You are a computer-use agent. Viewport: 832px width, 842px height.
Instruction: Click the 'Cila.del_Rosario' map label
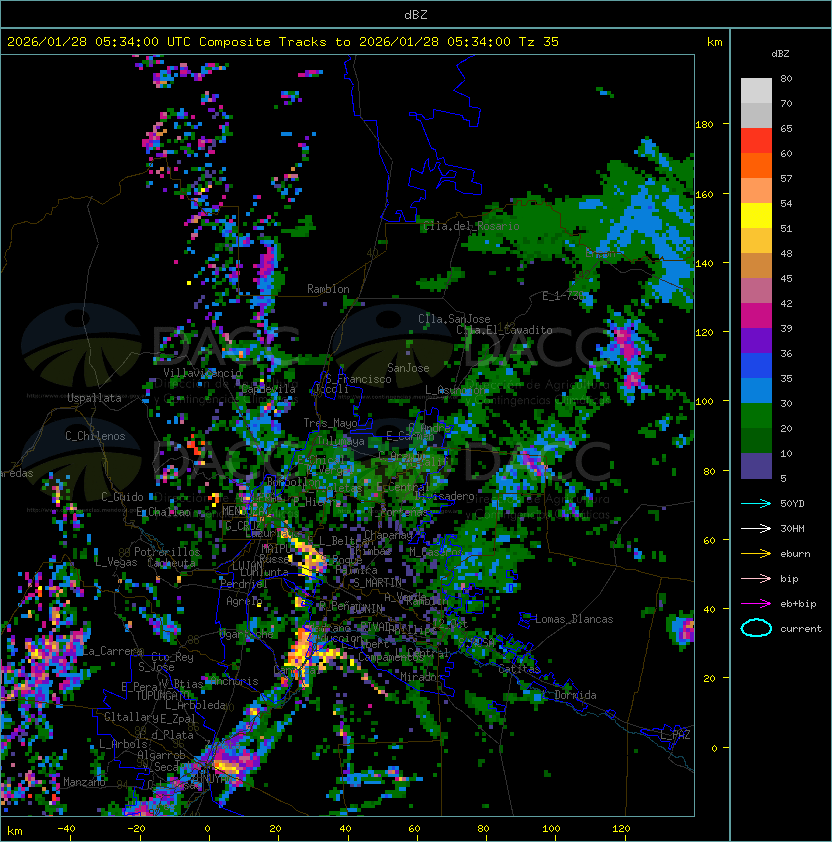[x=471, y=226]
